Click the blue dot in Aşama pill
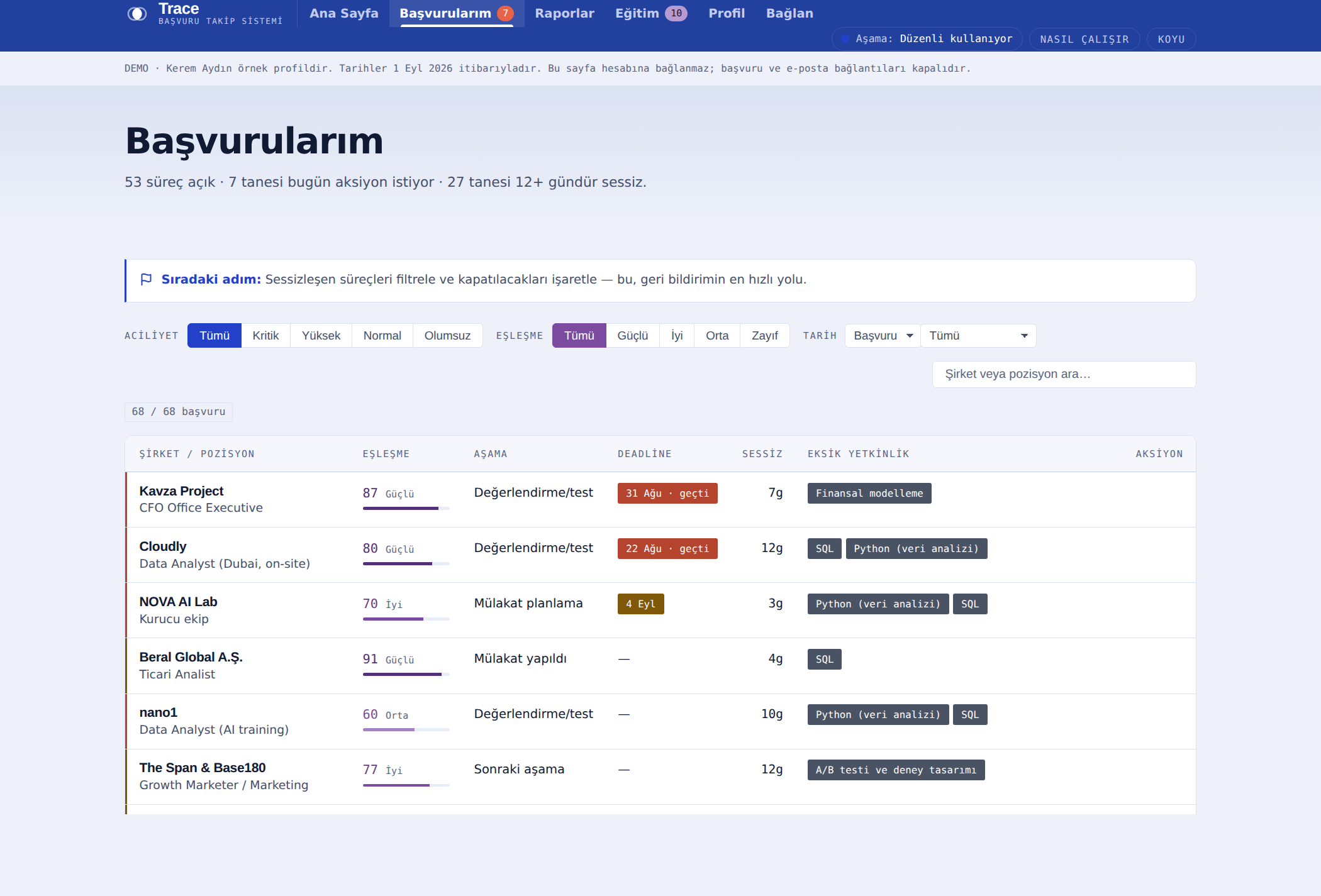This screenshot has width=1321, height=896. 845,39
